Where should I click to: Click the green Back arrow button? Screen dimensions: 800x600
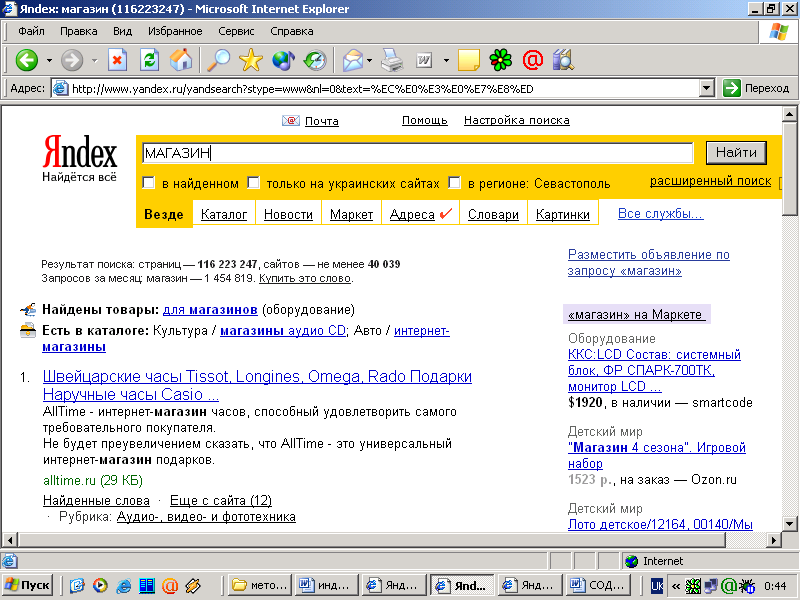pos(27,60)
